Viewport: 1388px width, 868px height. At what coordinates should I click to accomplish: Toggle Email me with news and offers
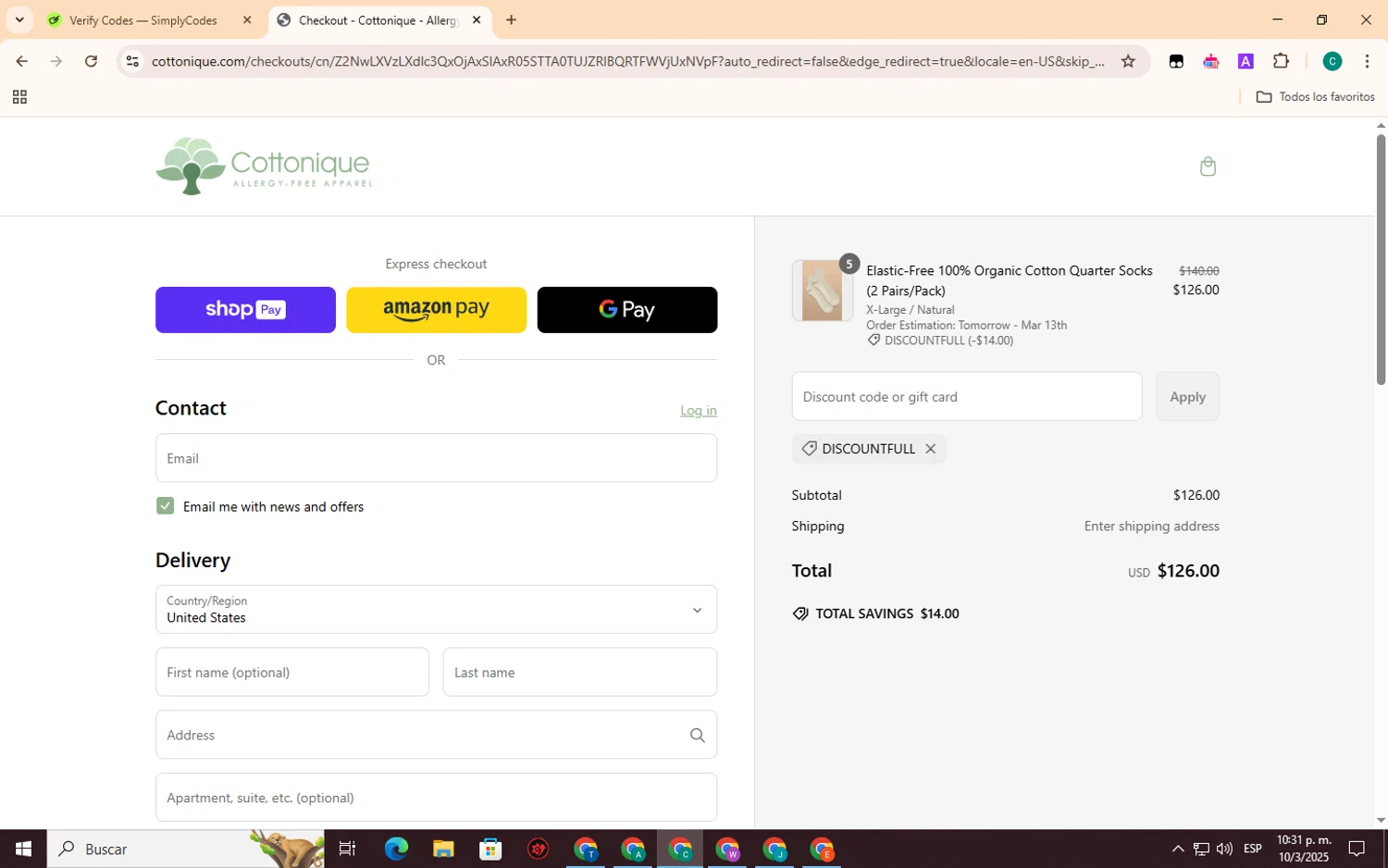[165, 506]
